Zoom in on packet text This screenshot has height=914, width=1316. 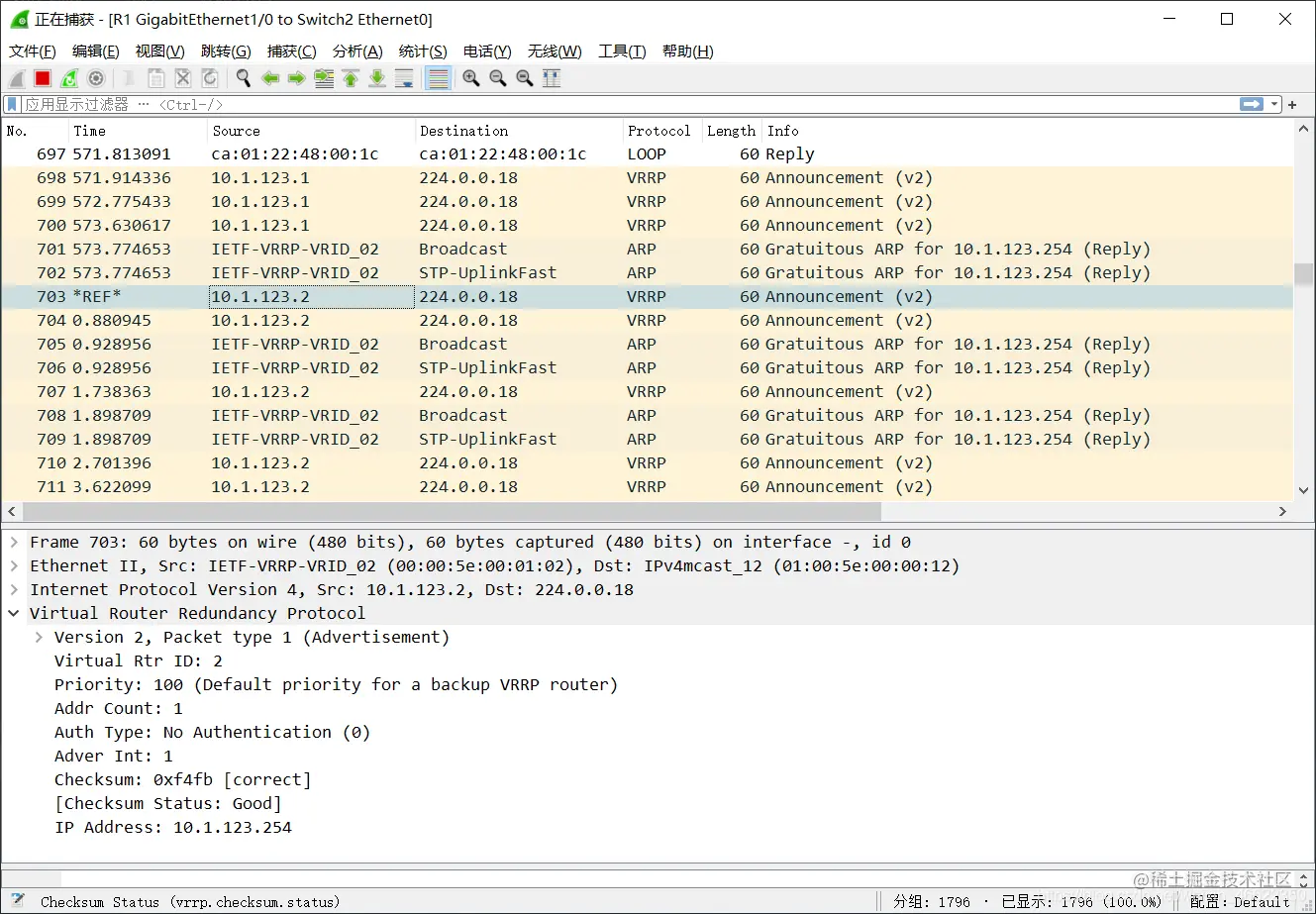[471, 78]
